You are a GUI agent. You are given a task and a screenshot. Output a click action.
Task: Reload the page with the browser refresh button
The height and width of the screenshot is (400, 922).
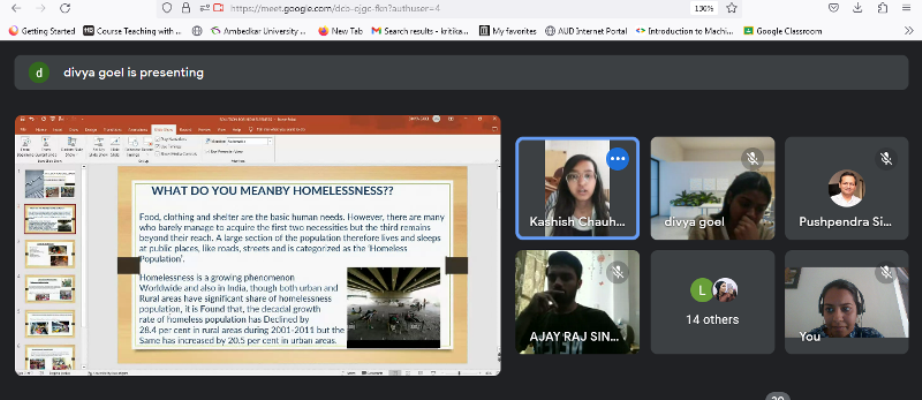(65, 8)
